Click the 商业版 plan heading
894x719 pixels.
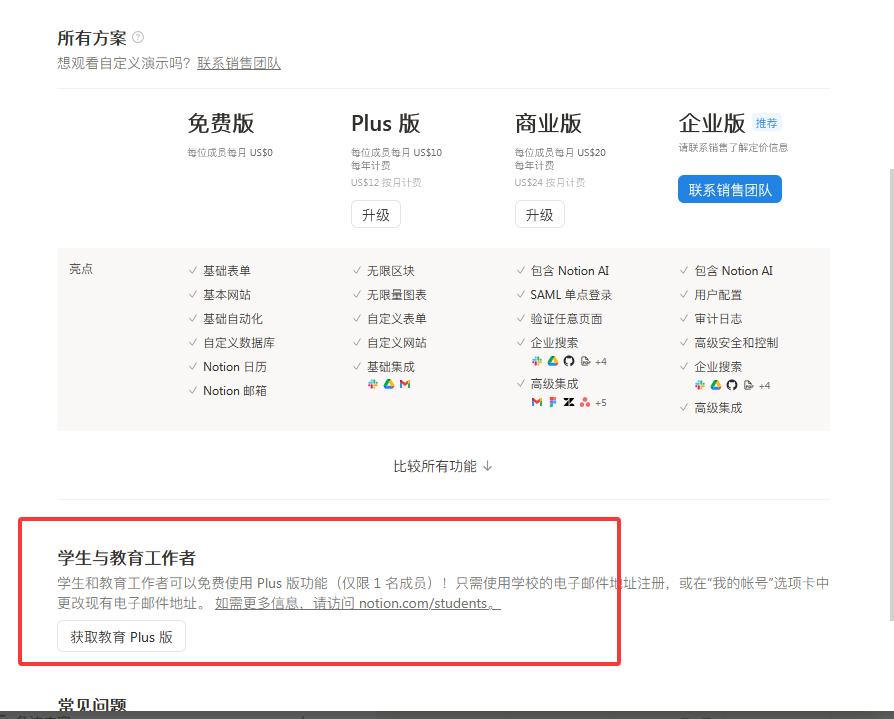(x=548, y=123)
